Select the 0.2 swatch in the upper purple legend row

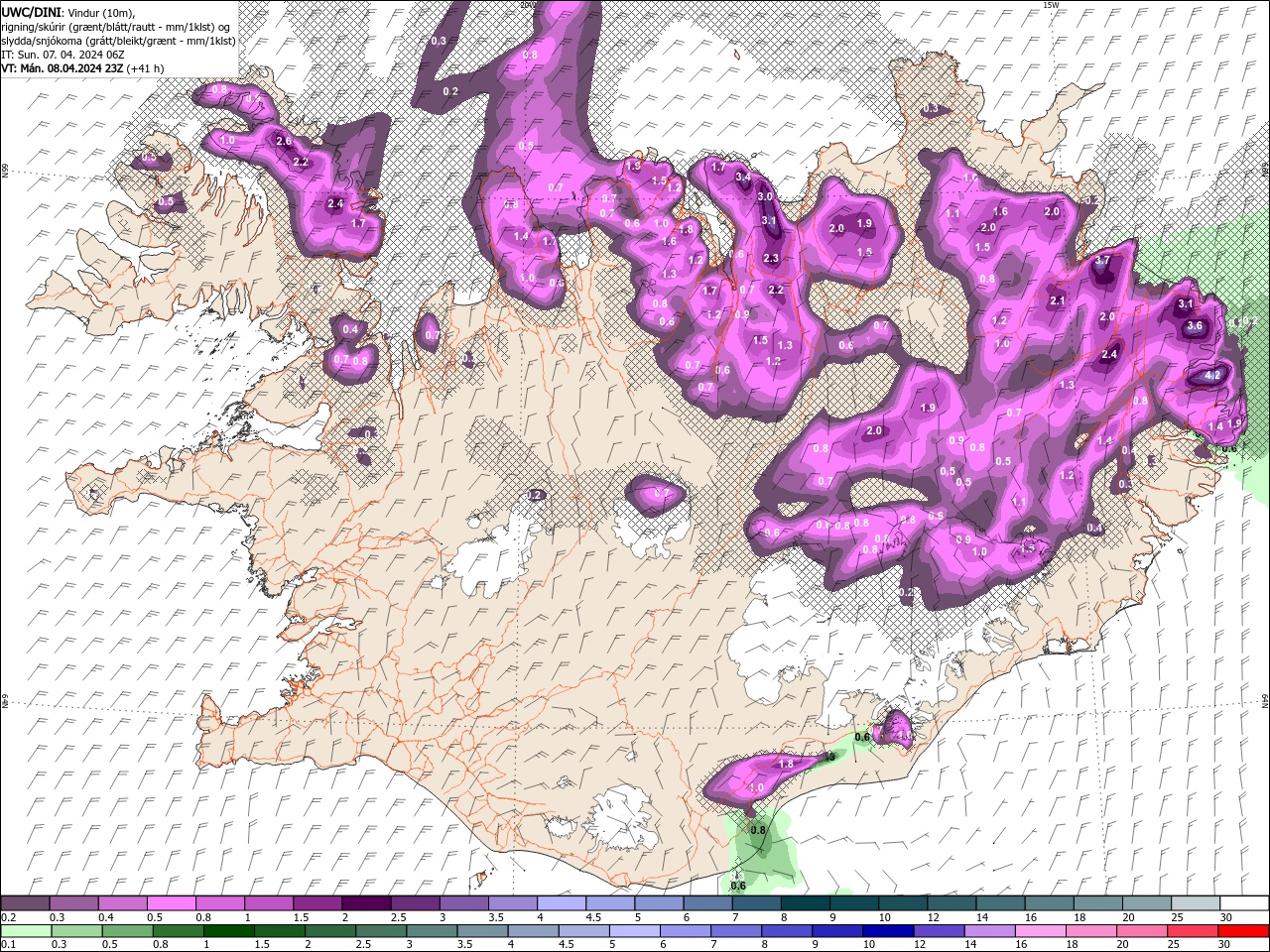(x=25, y=902)
